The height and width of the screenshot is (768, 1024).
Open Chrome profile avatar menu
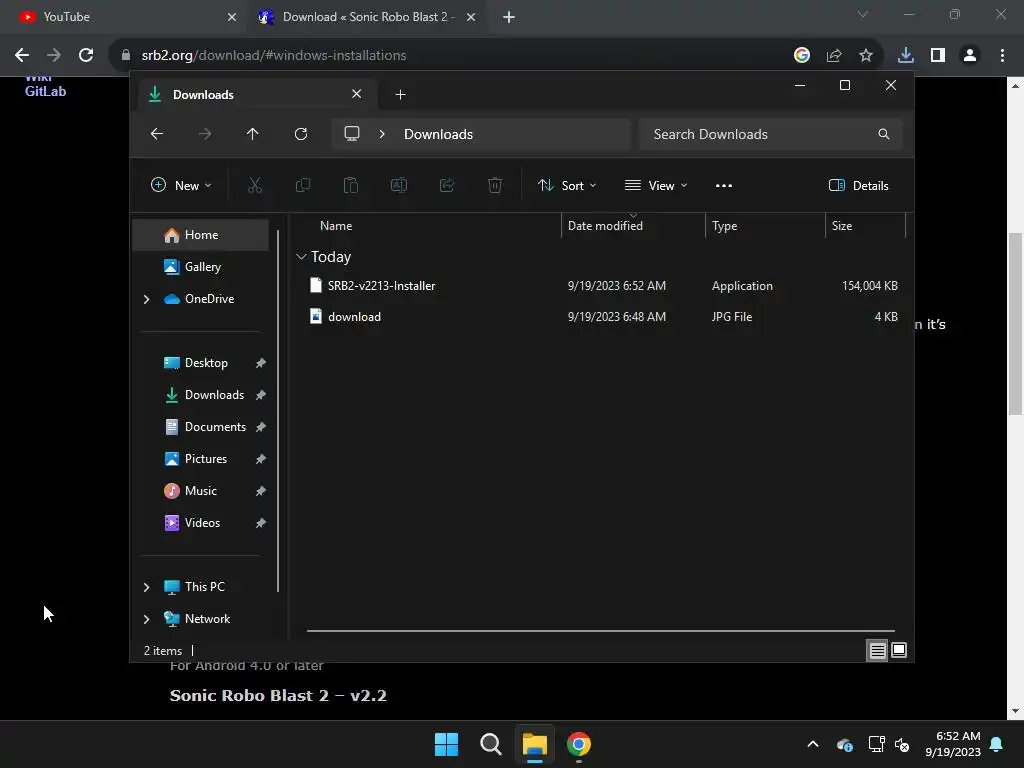tap(970, 56)
